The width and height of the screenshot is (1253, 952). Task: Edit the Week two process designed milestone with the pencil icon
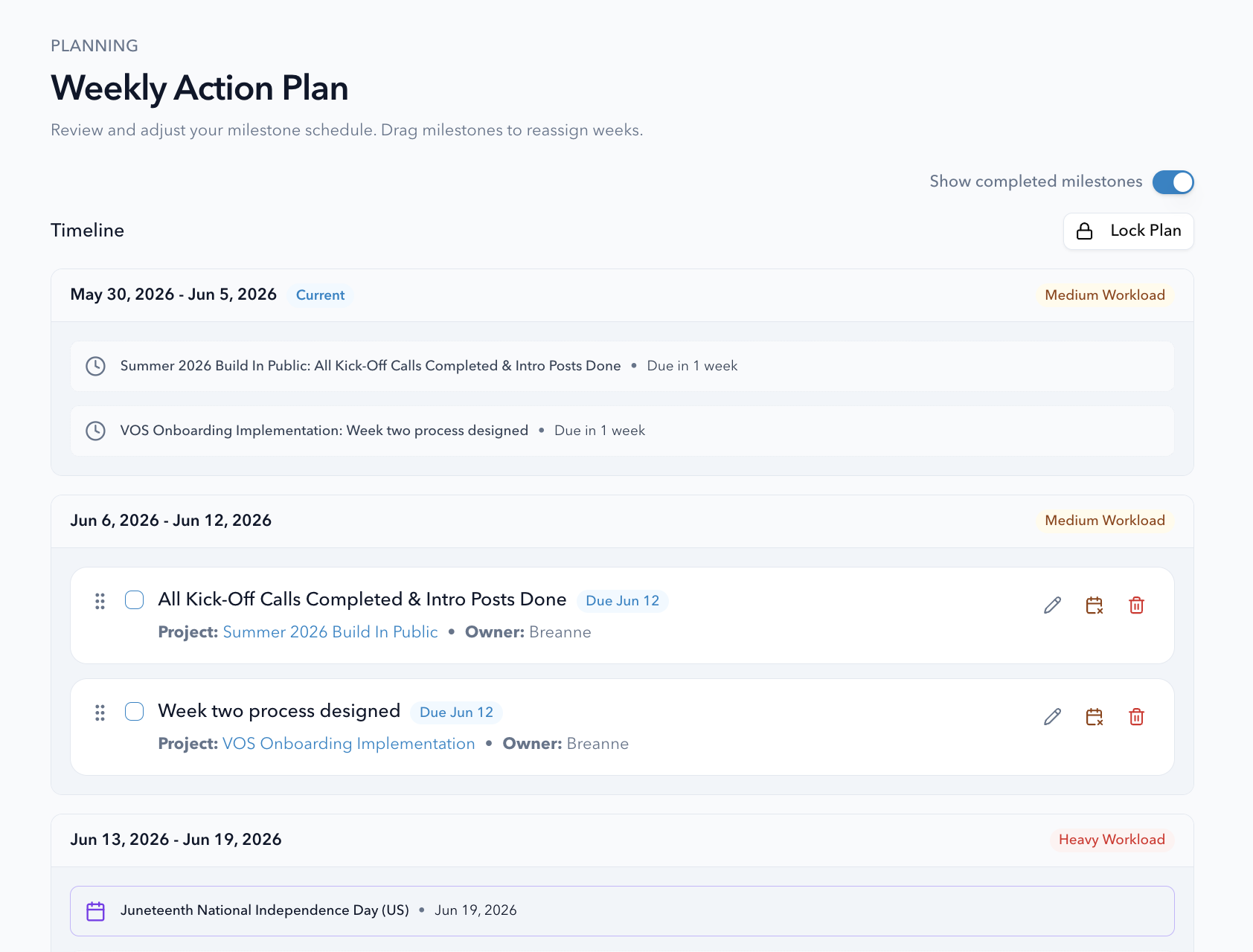point(1052,717)
